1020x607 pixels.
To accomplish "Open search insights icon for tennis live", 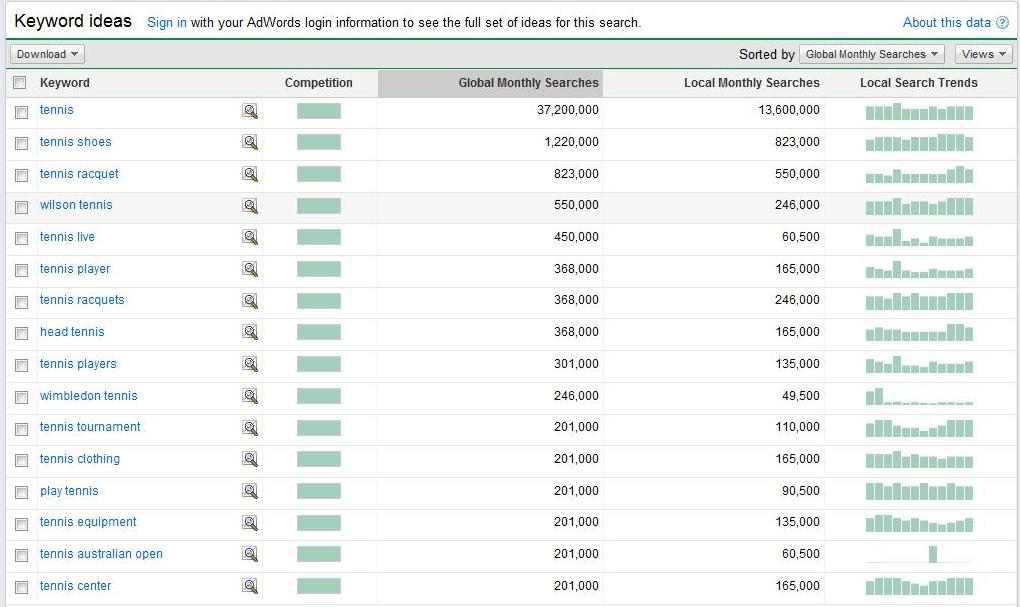I will tap(250, 238).
